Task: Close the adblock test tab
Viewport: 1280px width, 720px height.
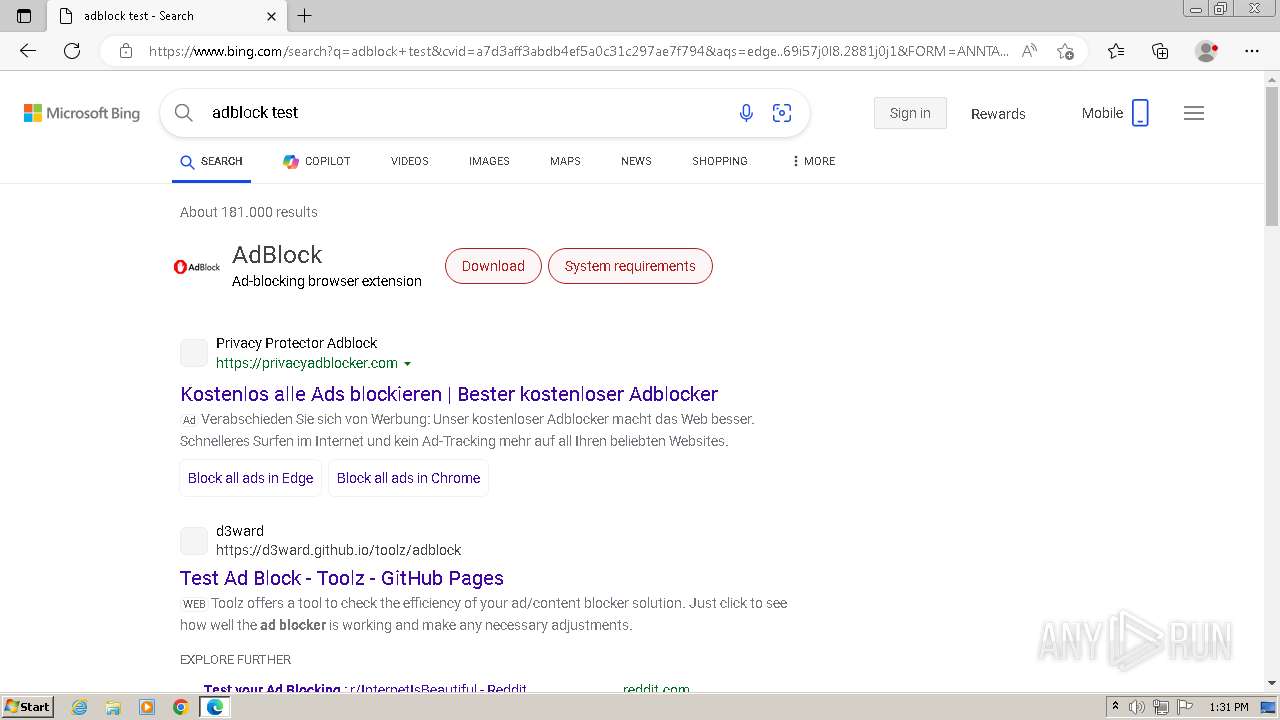Action: coord(272,16)
